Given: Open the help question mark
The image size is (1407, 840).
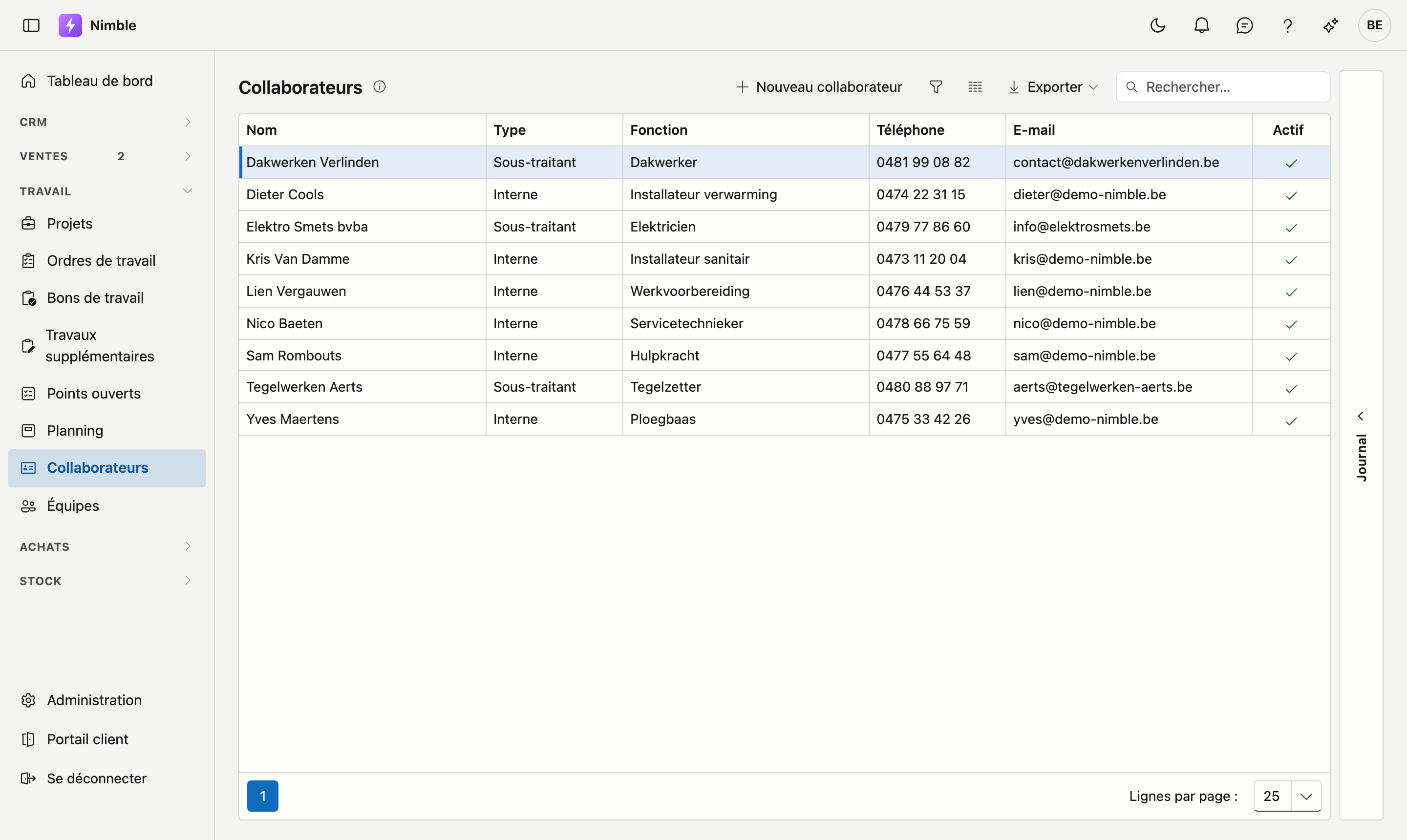Looking at the screenshot, I should click(x=1287, y=25).
